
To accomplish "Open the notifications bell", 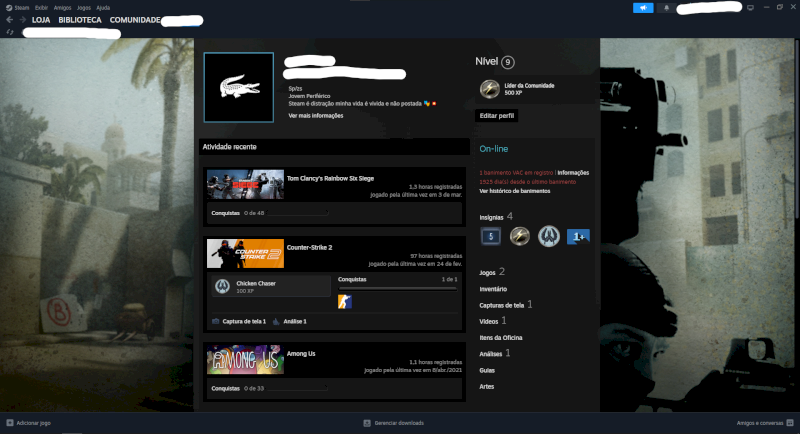I will click(x=666, y=8).
